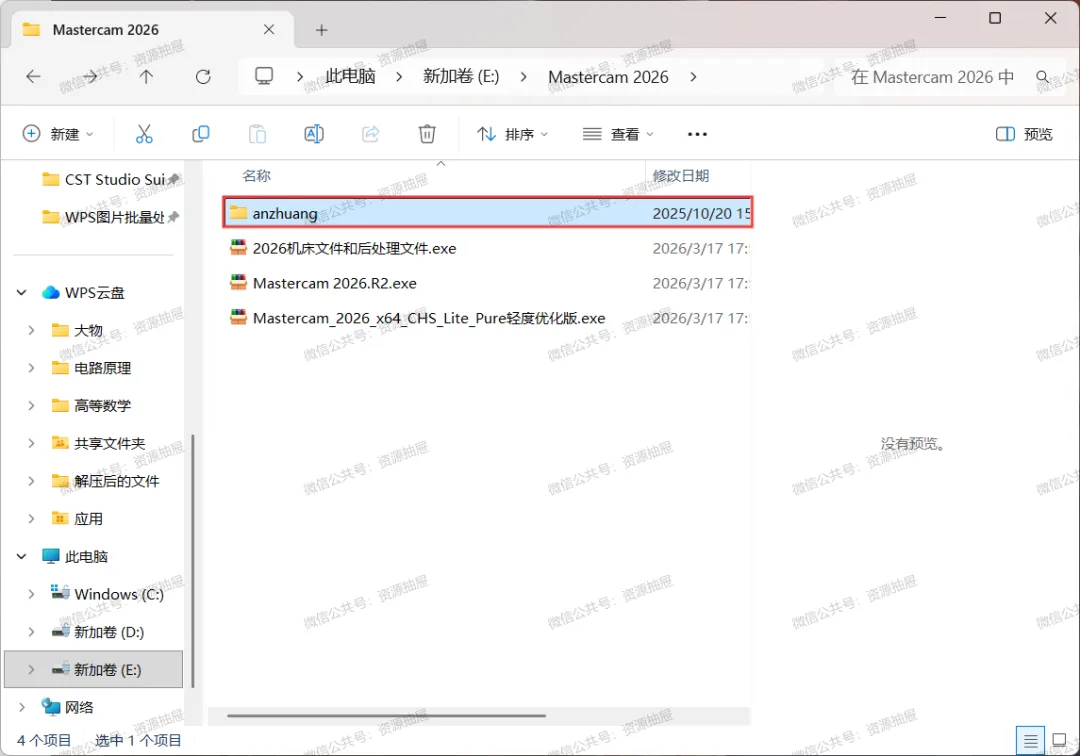The height and width of the screenshot is (756, 1080).
Task: Switch to large icons view in status bar
Action: 1060,741
